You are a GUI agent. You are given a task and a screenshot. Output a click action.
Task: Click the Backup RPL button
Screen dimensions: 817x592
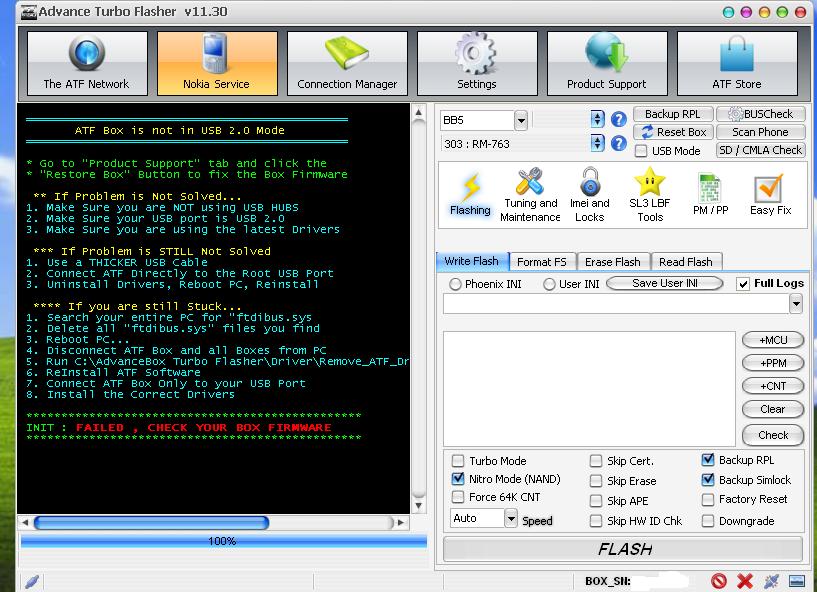672,114
